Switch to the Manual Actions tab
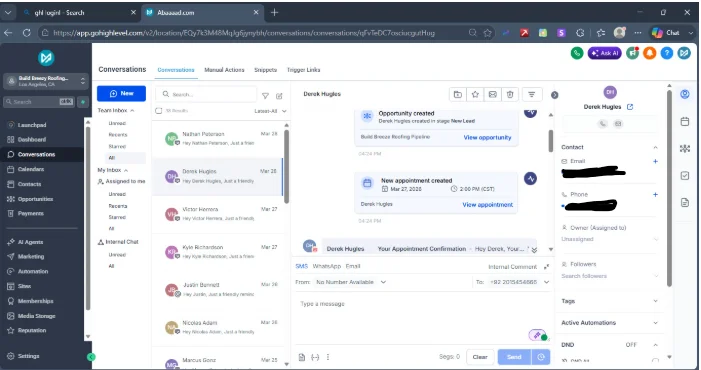701x370 pixels. point(224,70)
